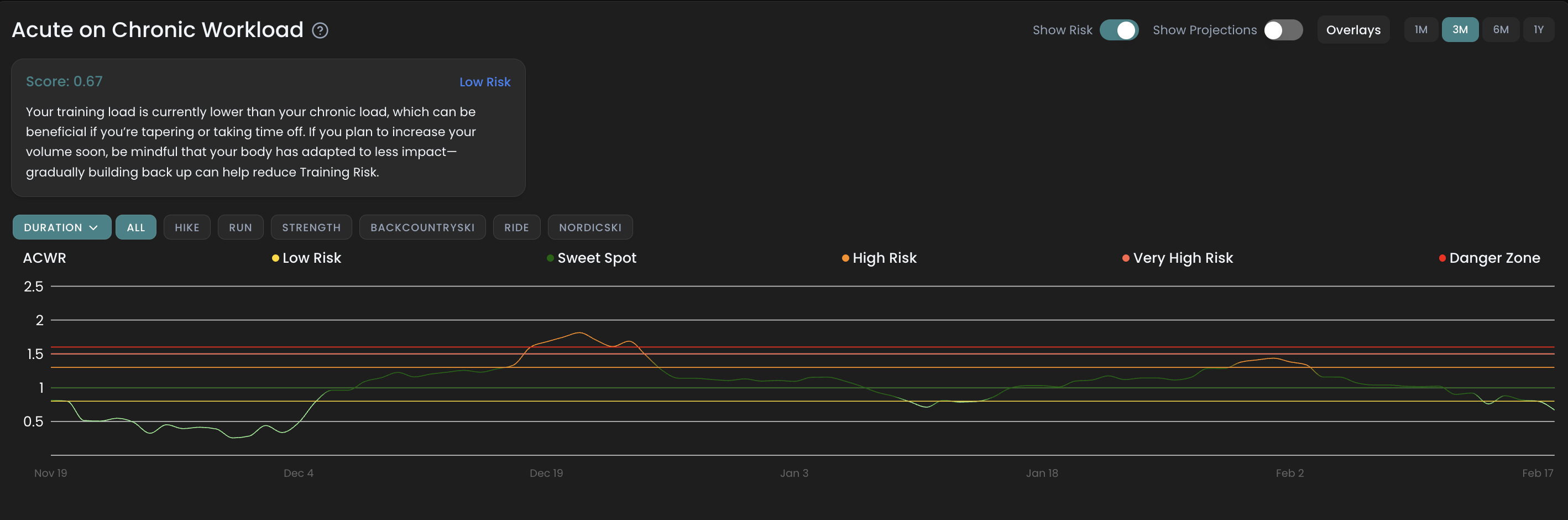This screenshot has width=1568, height=520.
Task: Select the RIDE activity filter
Action: 516,227
